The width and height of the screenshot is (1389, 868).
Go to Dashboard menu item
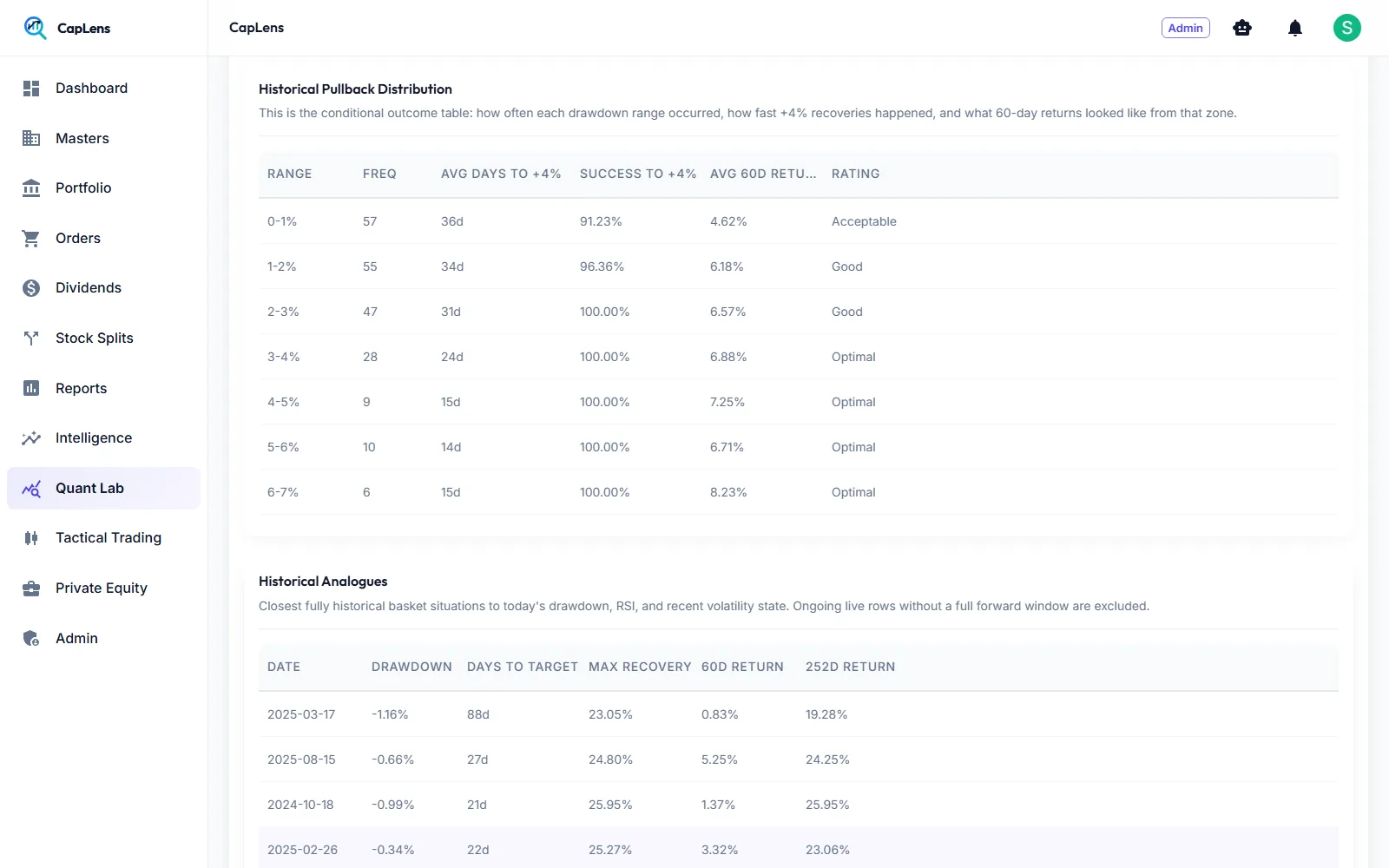click(x=91, y=89)
